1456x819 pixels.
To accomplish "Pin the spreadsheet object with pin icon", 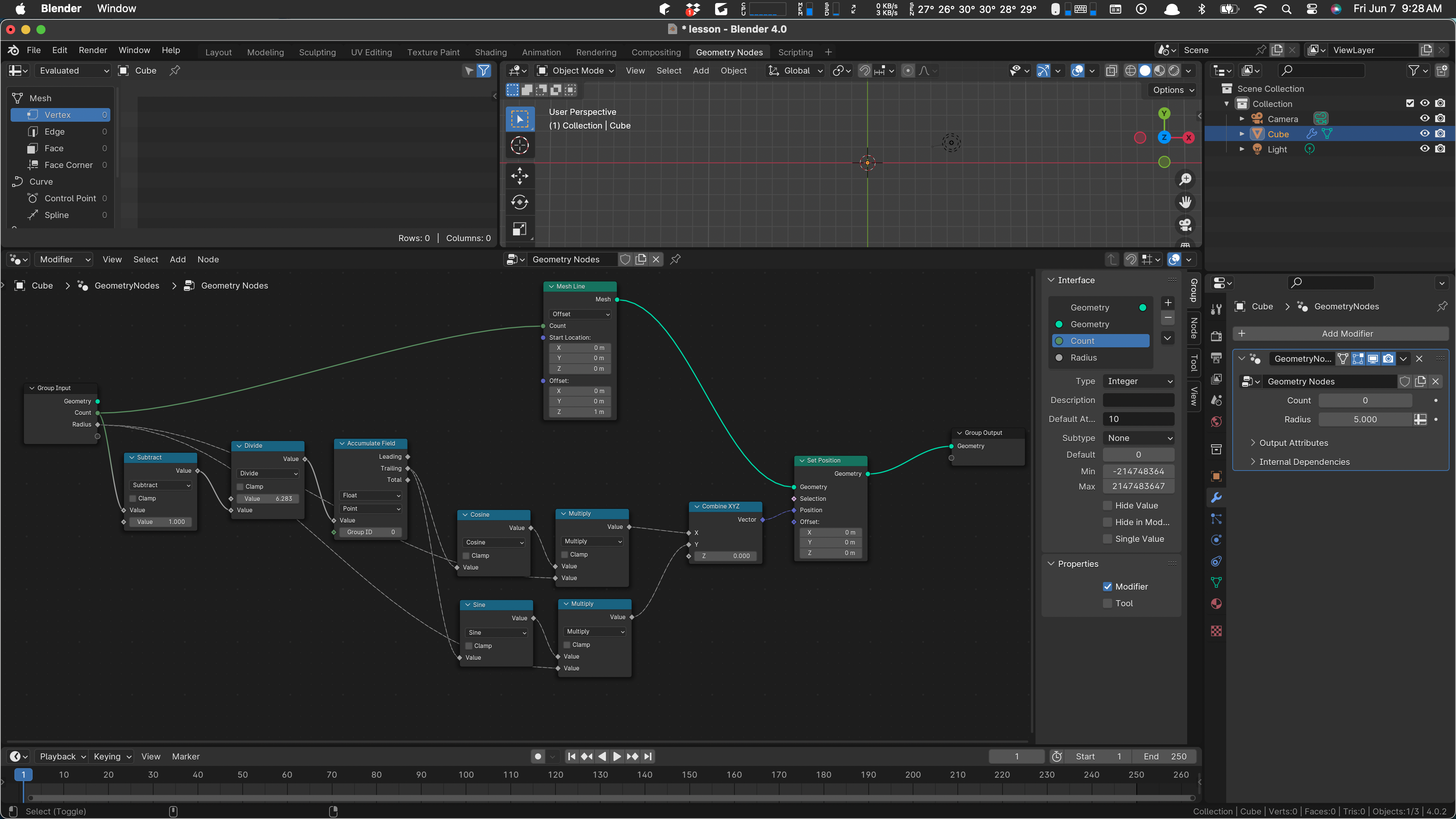I will [x=175, y=71].
